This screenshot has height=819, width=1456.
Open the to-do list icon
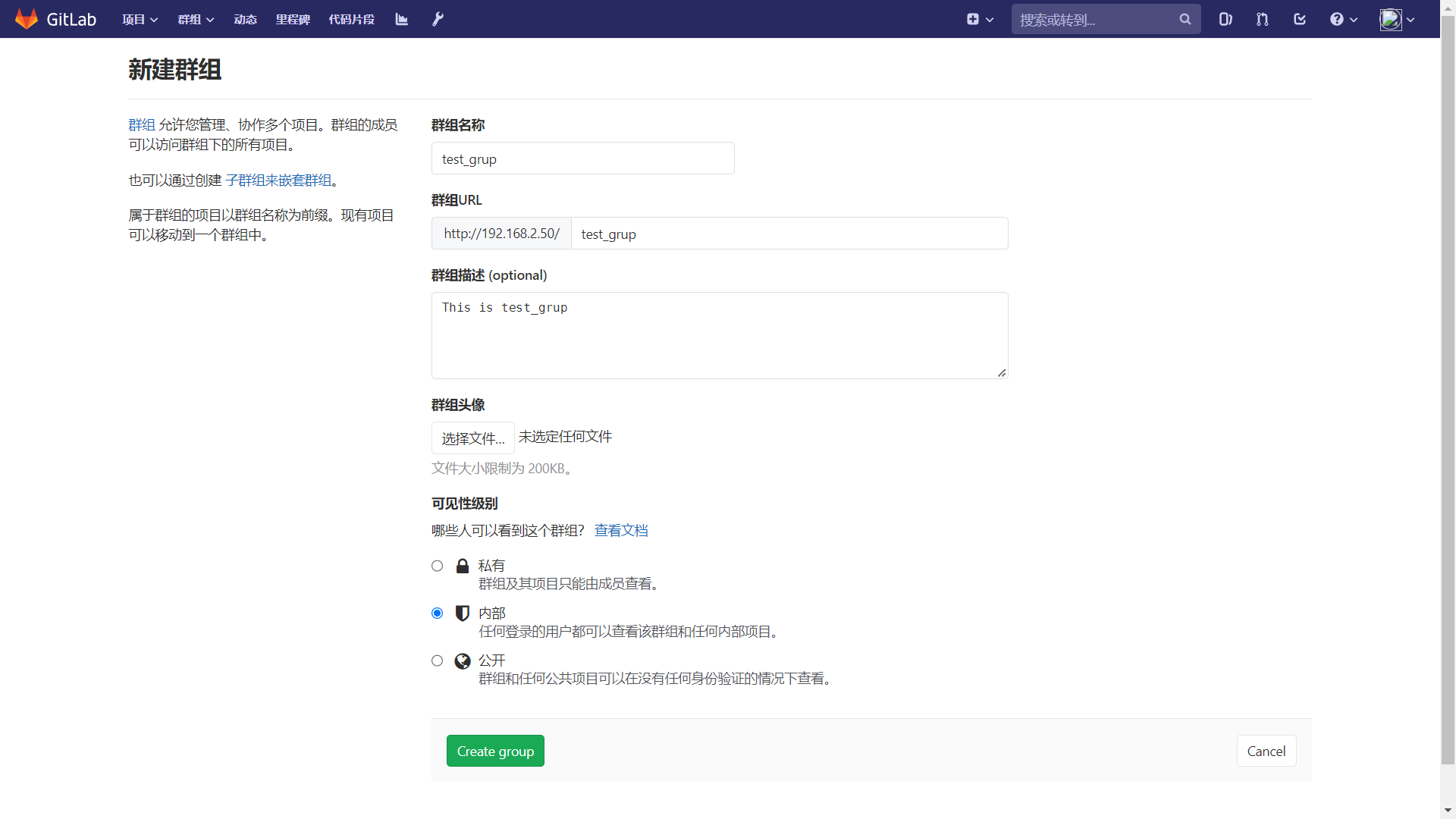click(1300, 19)
